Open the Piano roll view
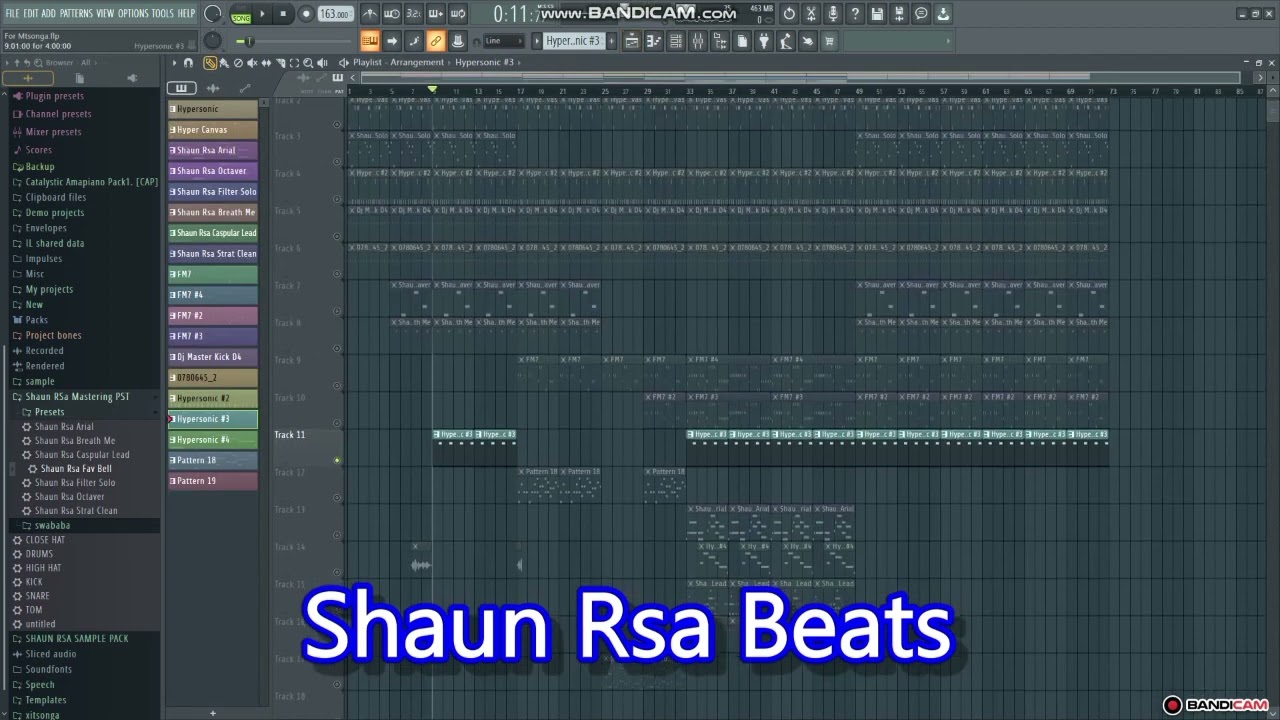The width and height of the screenshot is (1280, 720). click(654, 41)
